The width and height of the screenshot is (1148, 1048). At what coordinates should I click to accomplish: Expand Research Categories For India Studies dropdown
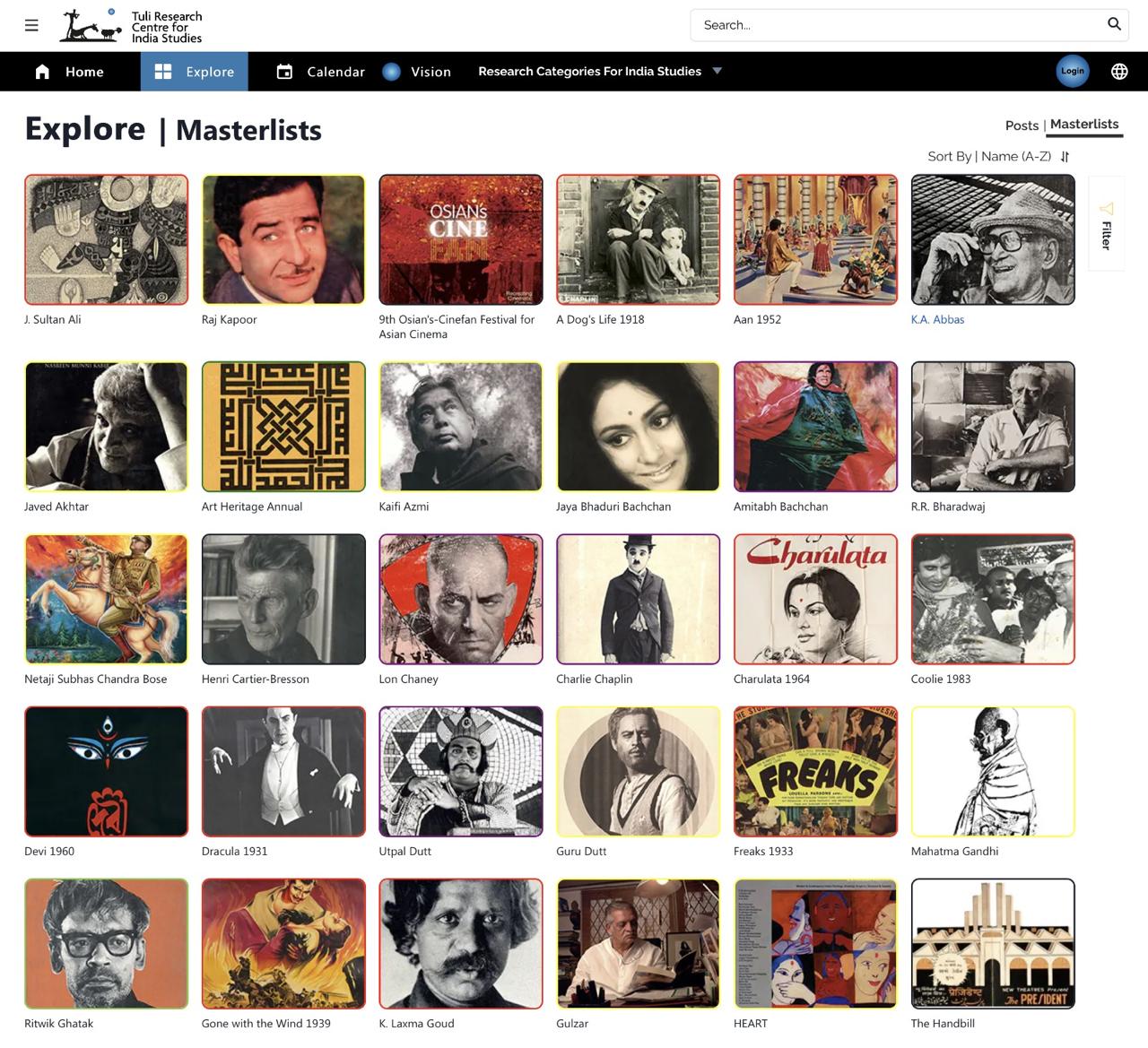click(600, 72)
